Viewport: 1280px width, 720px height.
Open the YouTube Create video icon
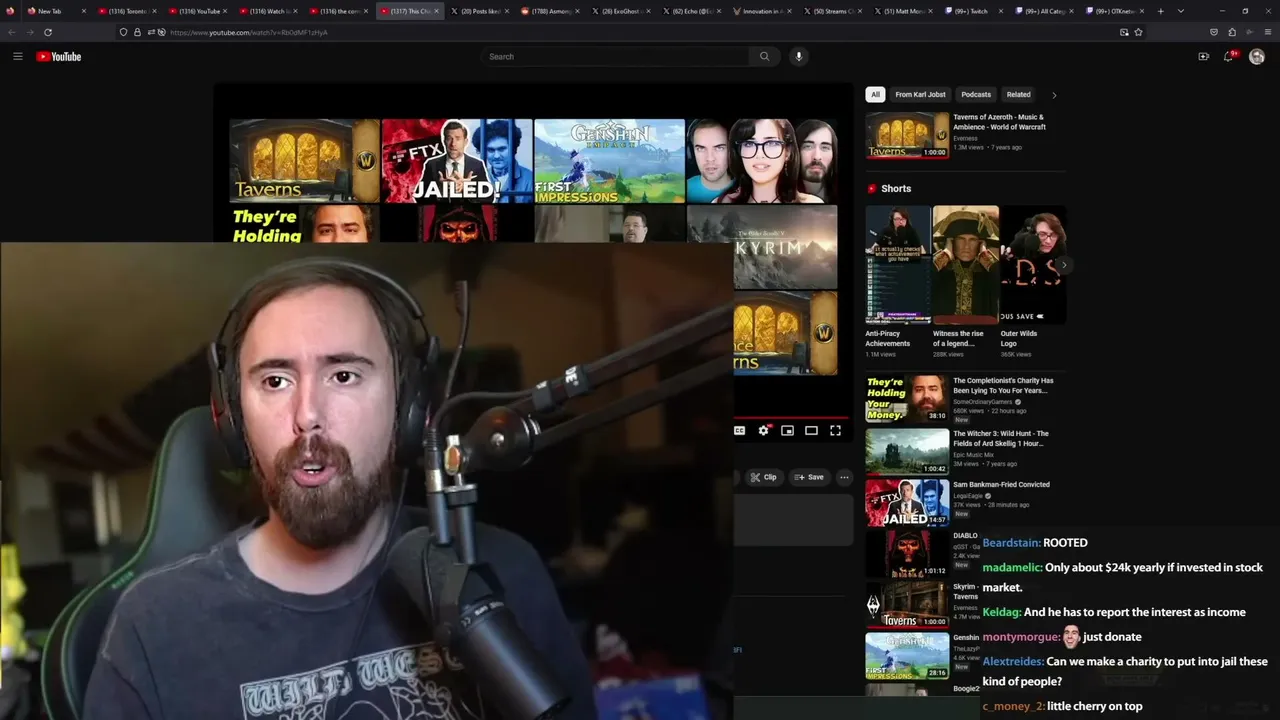[x=1203, y=56]
